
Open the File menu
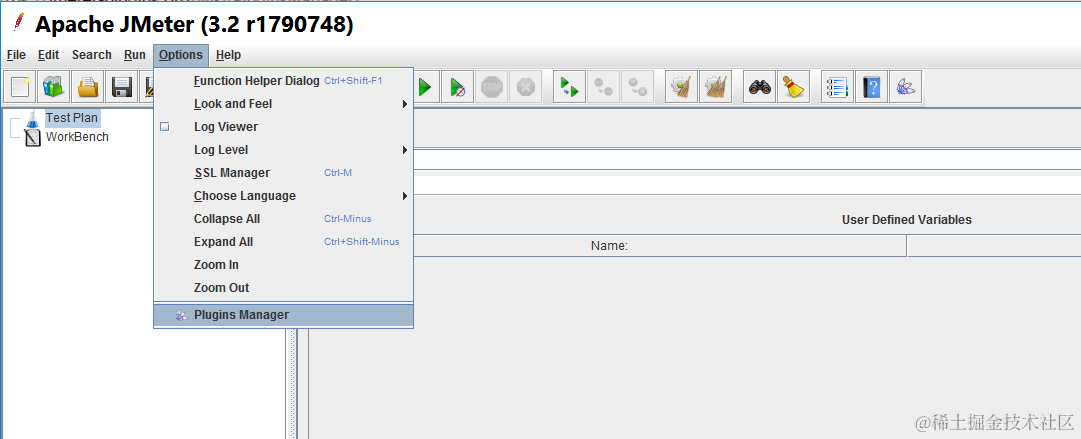tap(16, 55)
